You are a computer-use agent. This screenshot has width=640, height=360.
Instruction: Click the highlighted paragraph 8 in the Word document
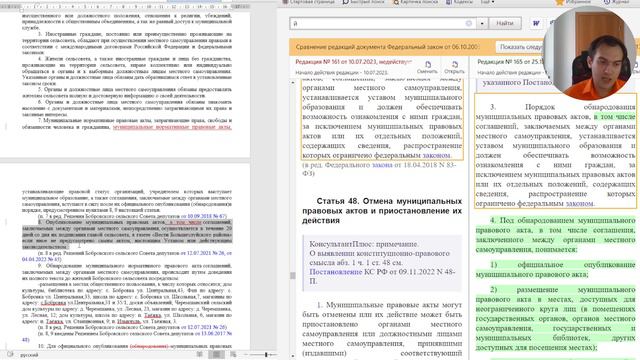click(x=127, y=235)
